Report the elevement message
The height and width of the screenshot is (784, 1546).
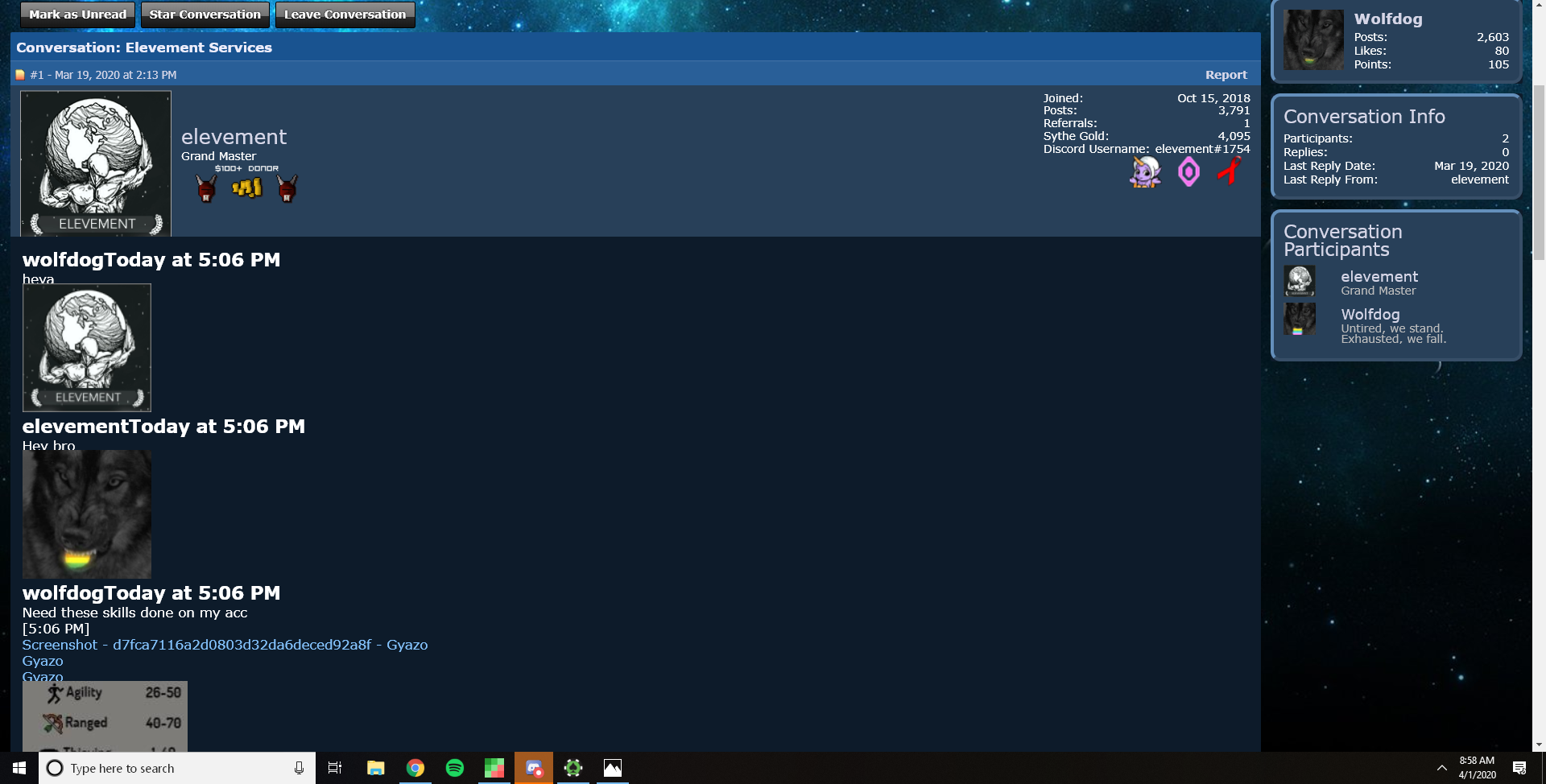[x=1226, y=75]
